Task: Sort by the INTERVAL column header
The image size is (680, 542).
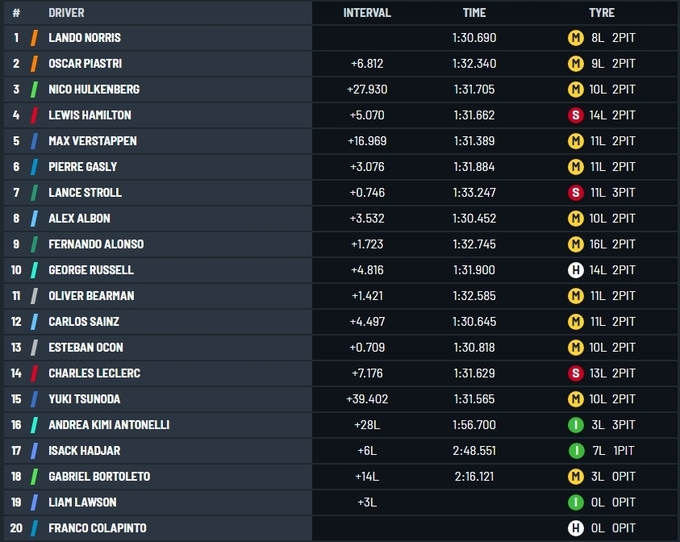Action: click(367, 13)
